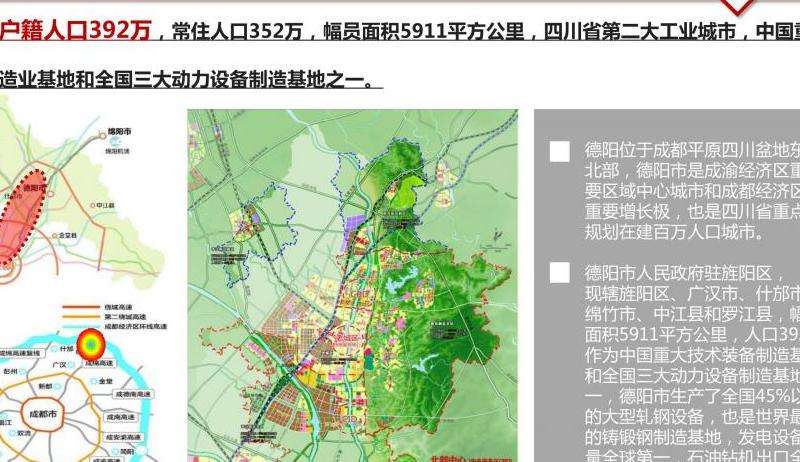This screenshot has width=800, height=462.
Task: Click the red headline text '户籍人口392万'
Action: tap(76, 31)
